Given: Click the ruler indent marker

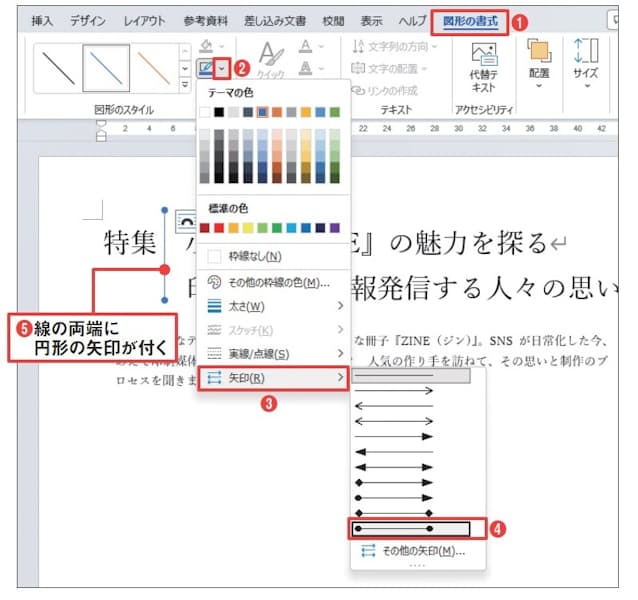Looking at the screenshot, I should [101, 131].
